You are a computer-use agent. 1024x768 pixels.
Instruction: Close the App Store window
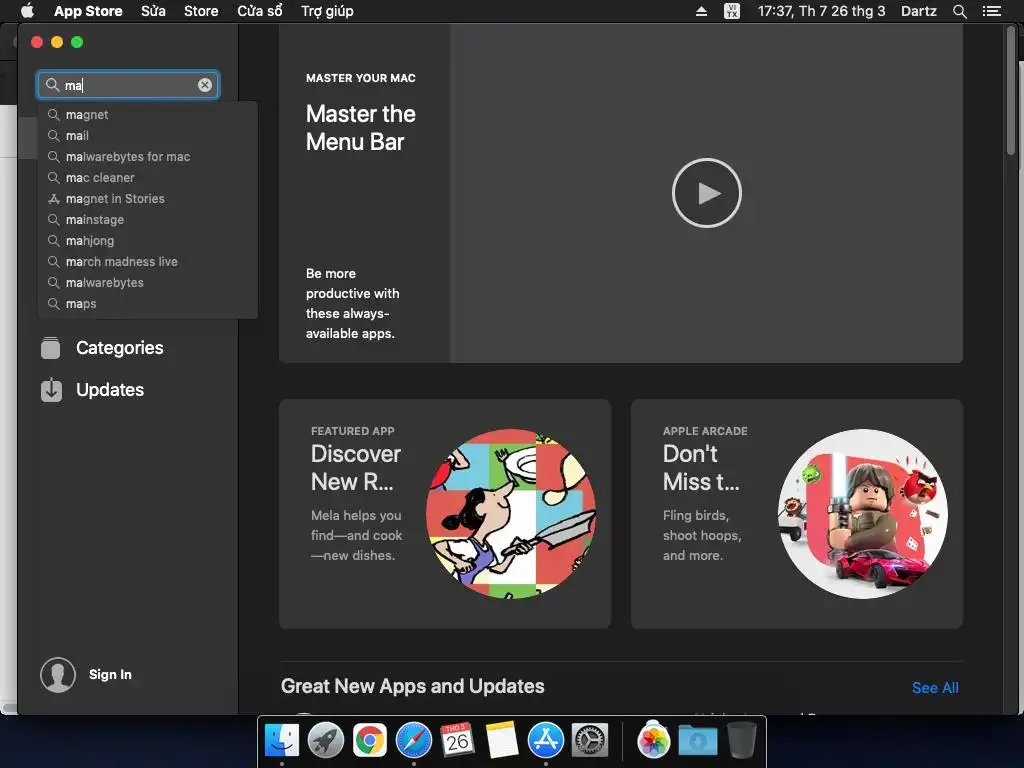point(37,42)
